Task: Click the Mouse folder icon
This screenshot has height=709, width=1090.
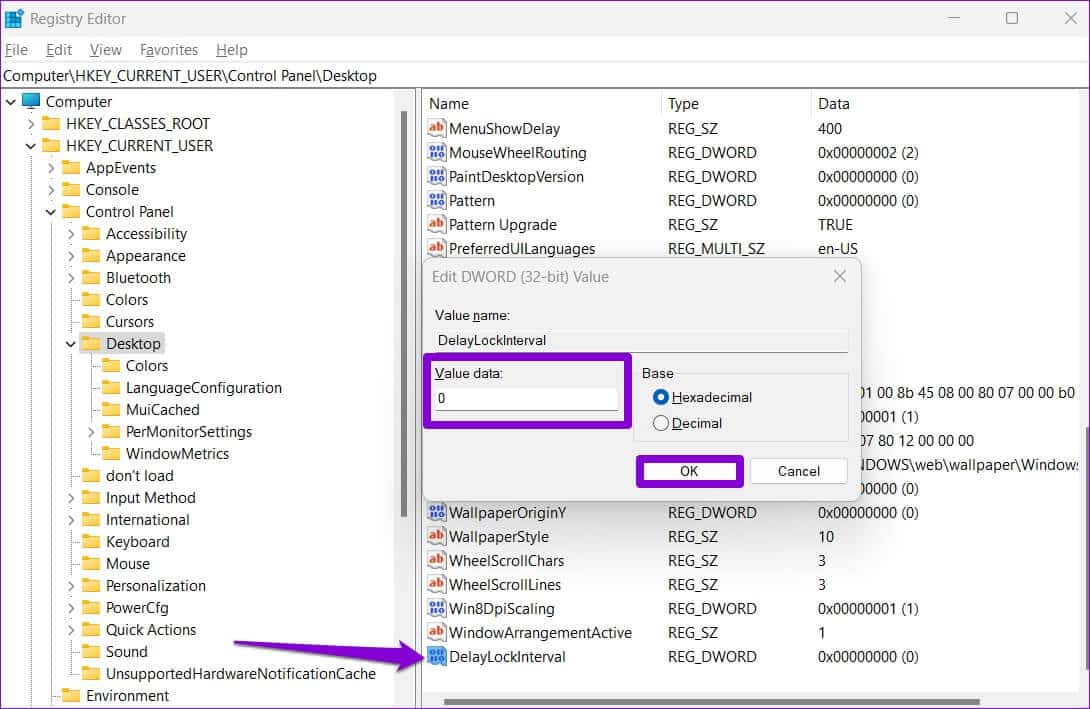Action: [x=91, y=563]
